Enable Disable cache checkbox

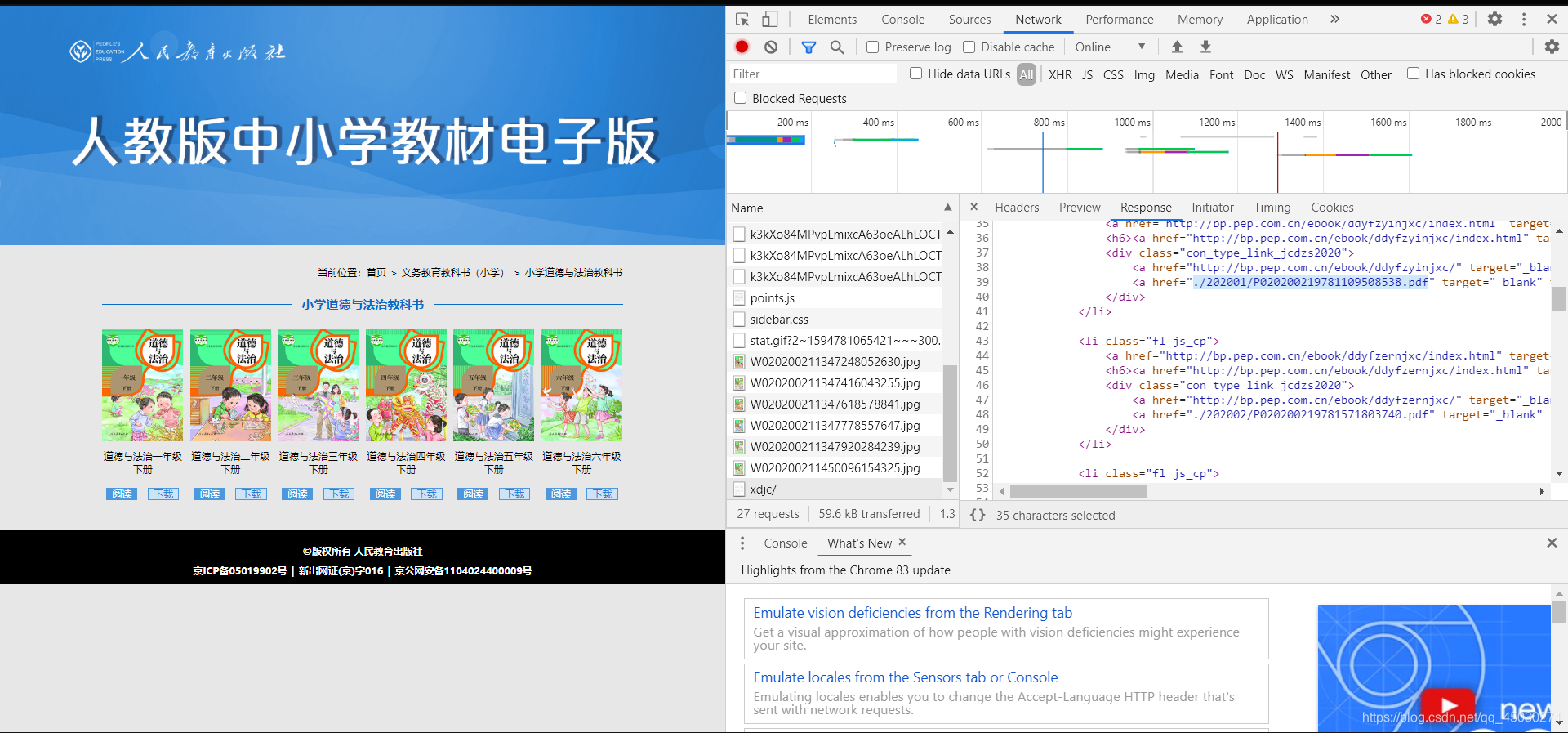click(x=969, y=47)
